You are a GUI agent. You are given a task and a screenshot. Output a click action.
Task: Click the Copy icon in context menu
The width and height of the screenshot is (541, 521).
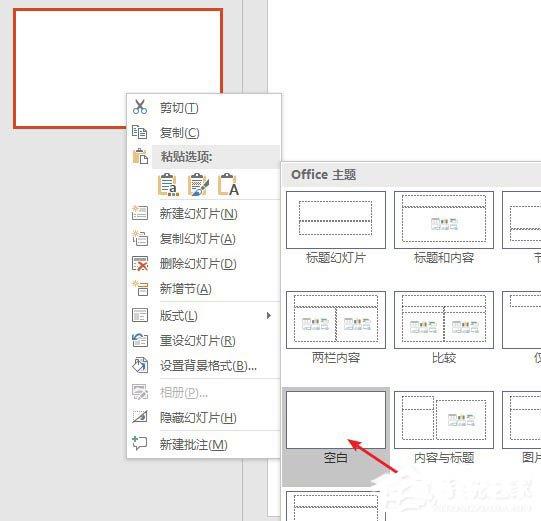click(139, 132)
